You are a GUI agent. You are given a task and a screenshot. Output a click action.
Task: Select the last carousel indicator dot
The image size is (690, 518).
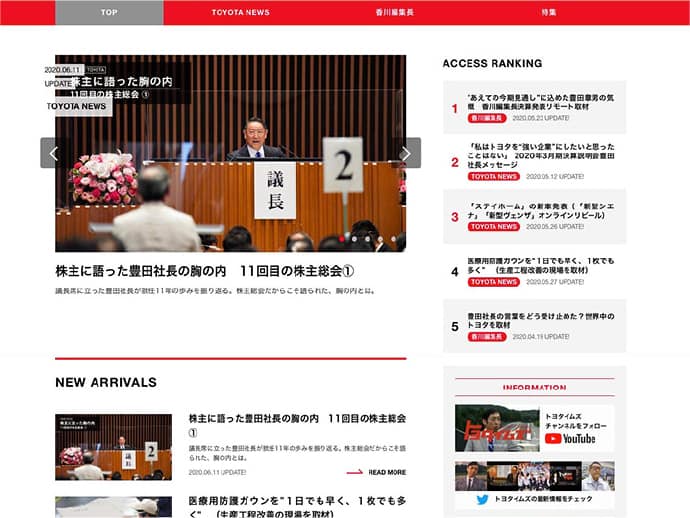point(394,239)
